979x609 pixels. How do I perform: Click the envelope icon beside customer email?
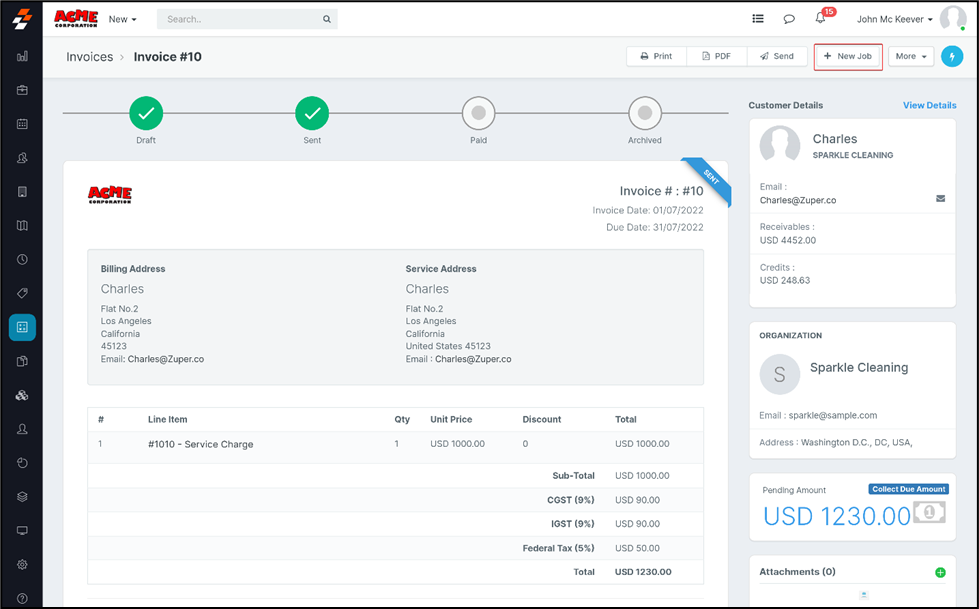pos(940,199)
